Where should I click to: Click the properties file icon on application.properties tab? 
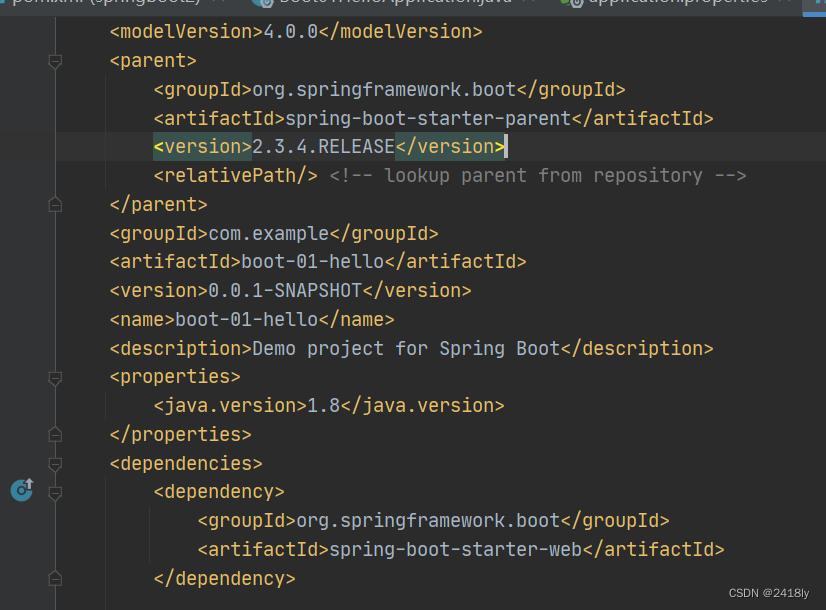[x=571, y=2]
